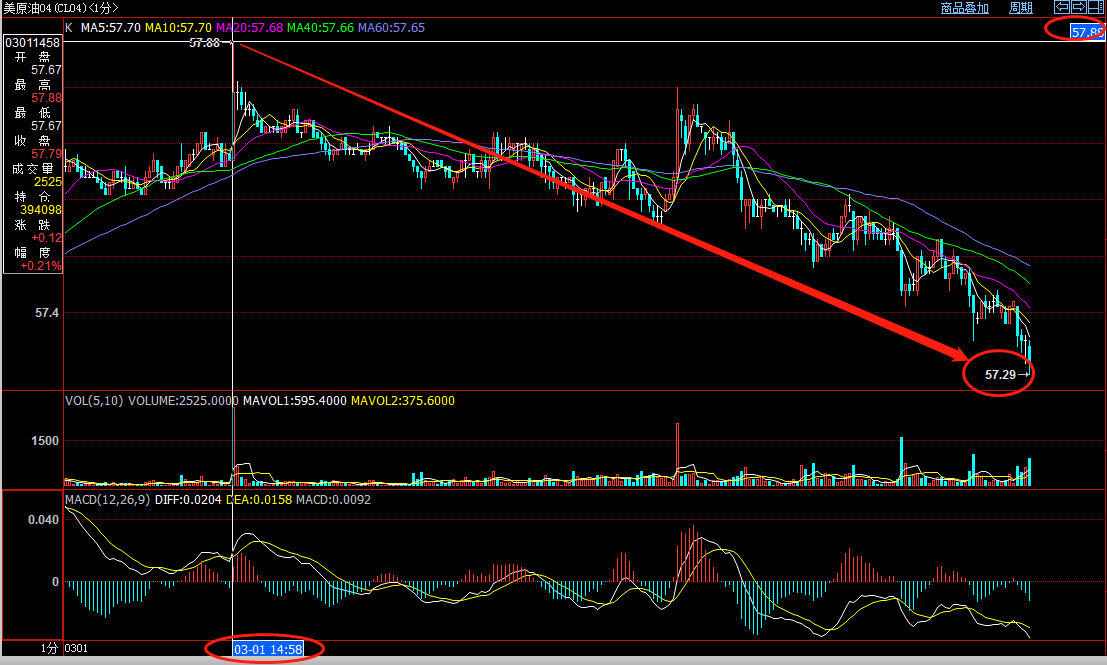Click the 1分 period label at bottom-left
Screen dimensions: 1107x665
click(49, 649)
